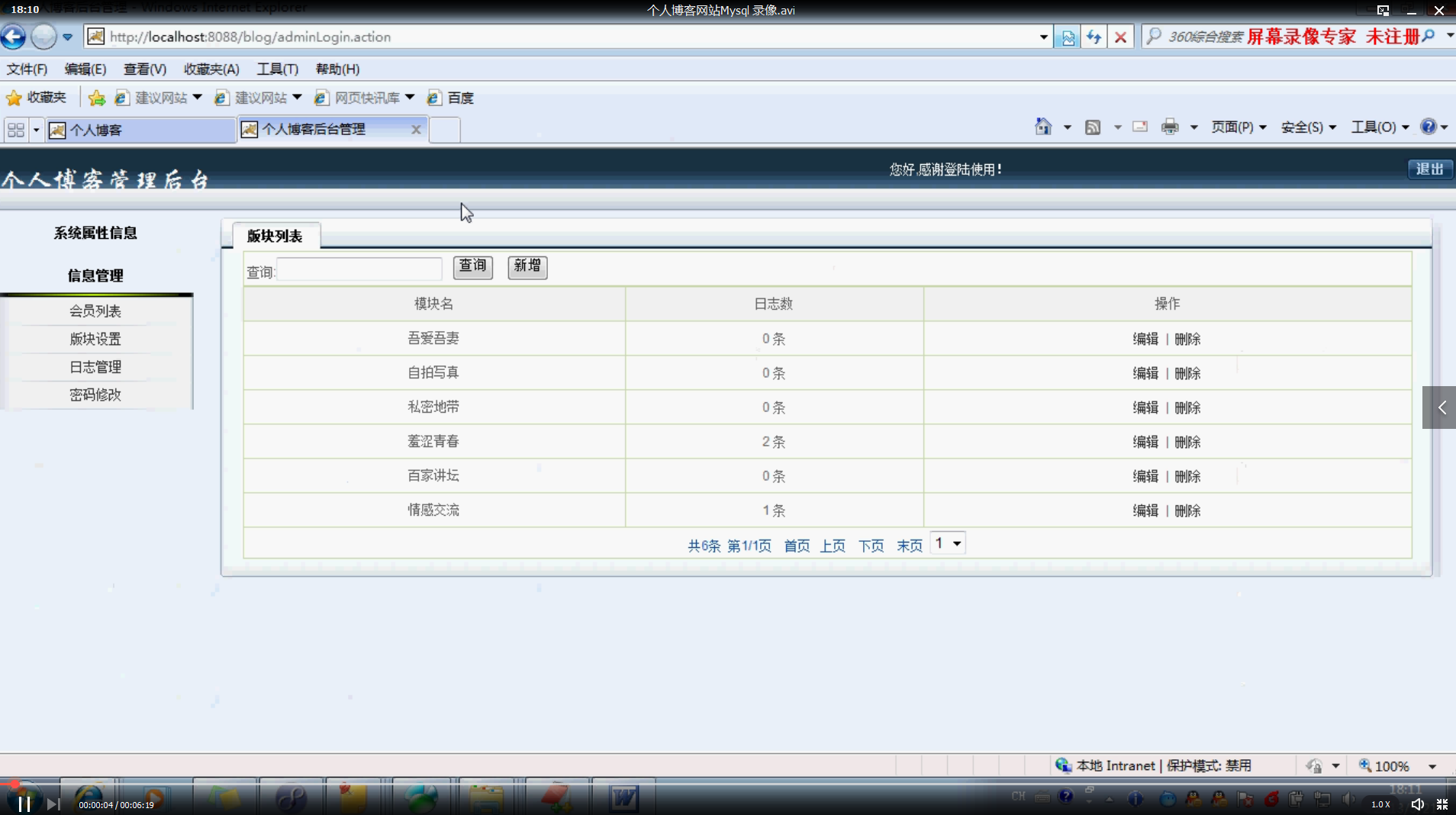Click the compatibility view icon in address bar
The height and width of the screenshot is (815, 1456).
point(1068,37)
